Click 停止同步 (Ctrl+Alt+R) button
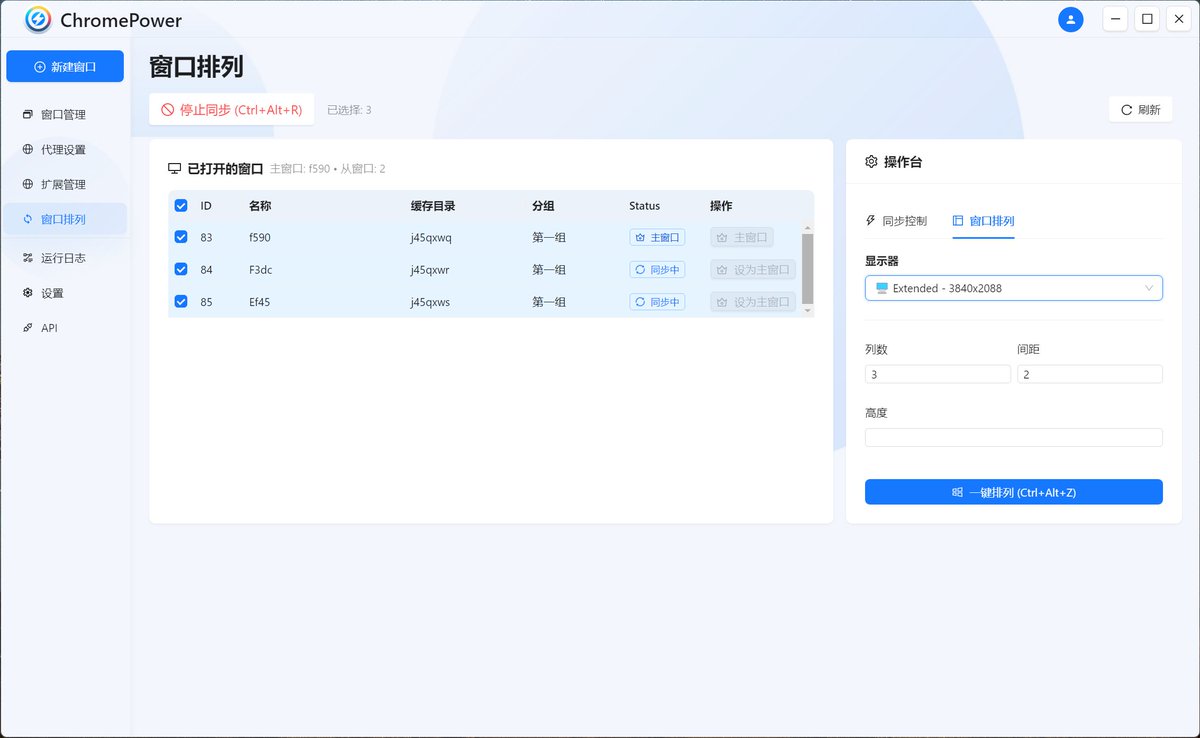Screen dimensions: 1200x738 point(232,110)
